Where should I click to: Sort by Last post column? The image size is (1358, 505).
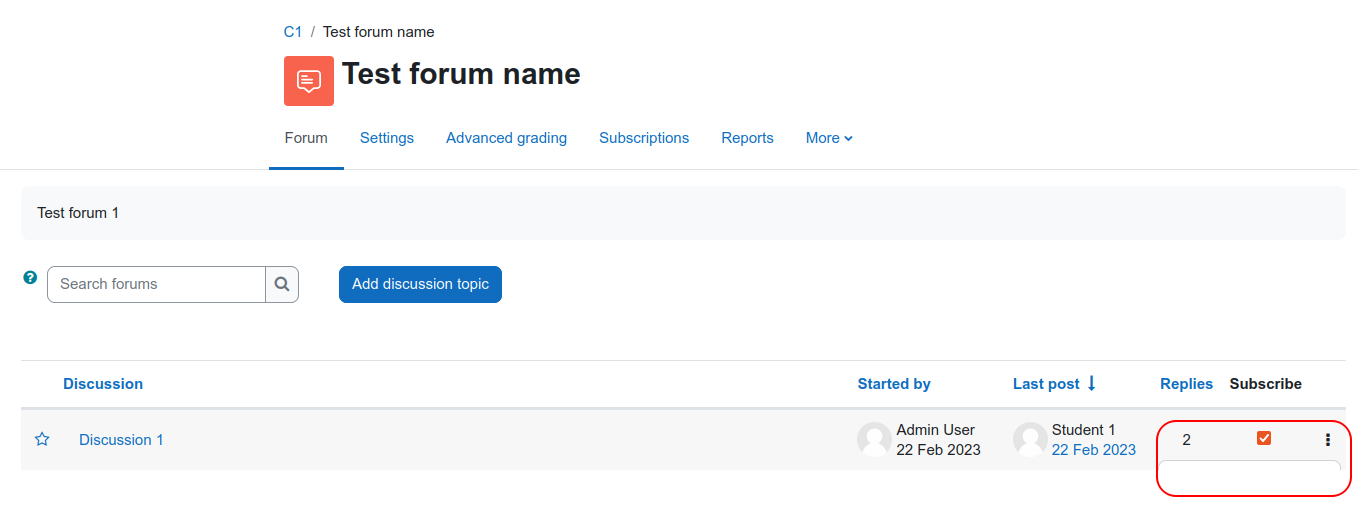point(1046,384)
